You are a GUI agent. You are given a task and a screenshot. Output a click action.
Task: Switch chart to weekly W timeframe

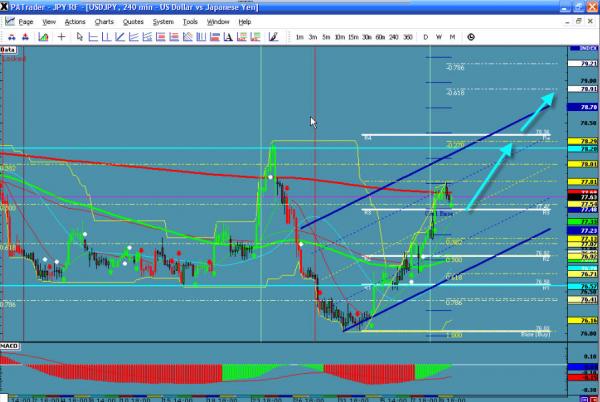click(439, 37)
